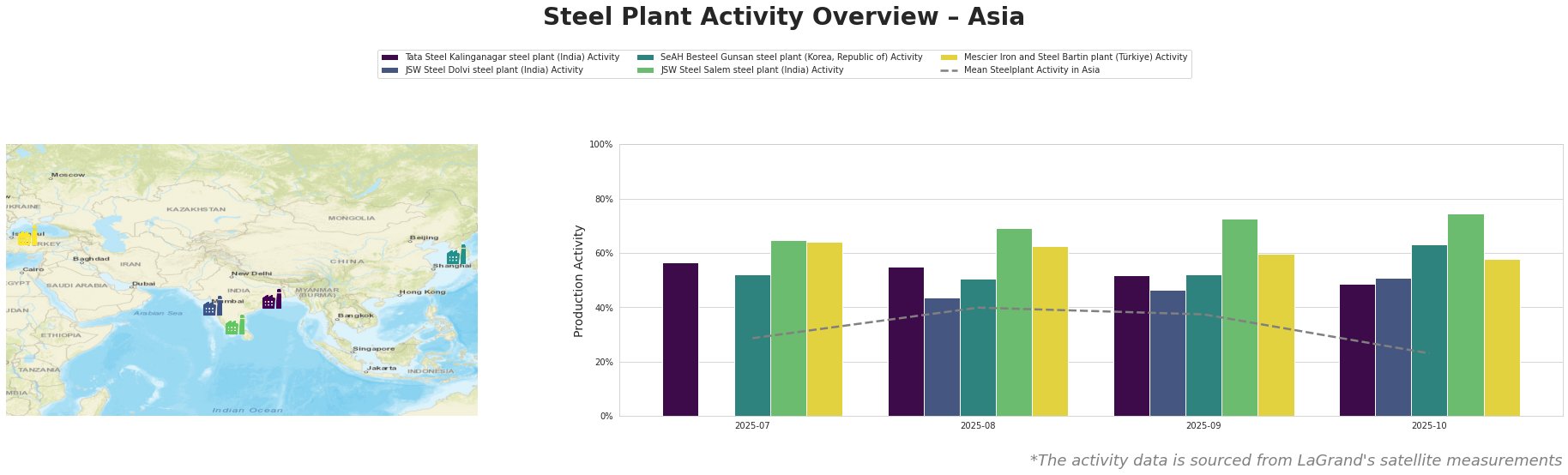Image resolution: width=1568 pixels, height=475 pixels.
Task: Select the purple bar for 2025-07
Action: click(680, 340)
